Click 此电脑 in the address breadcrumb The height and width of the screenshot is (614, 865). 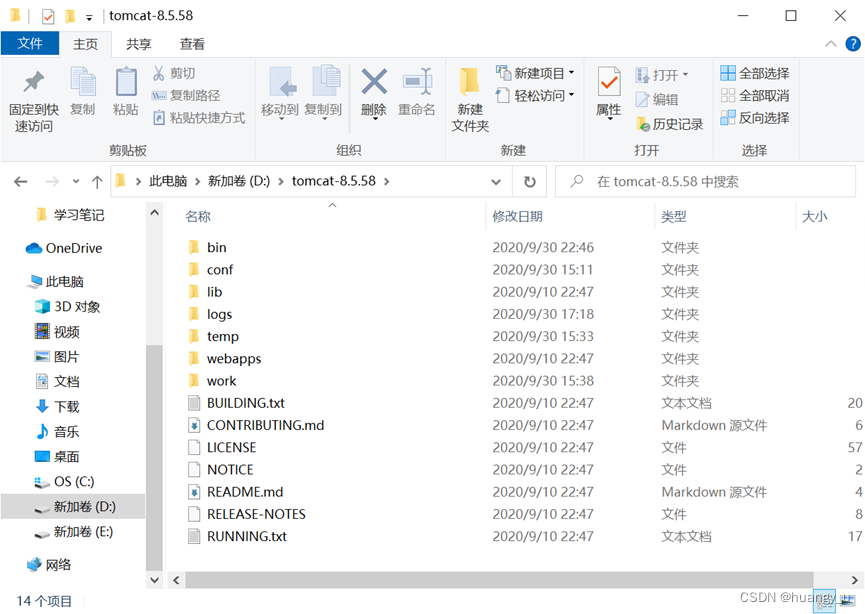168,181
